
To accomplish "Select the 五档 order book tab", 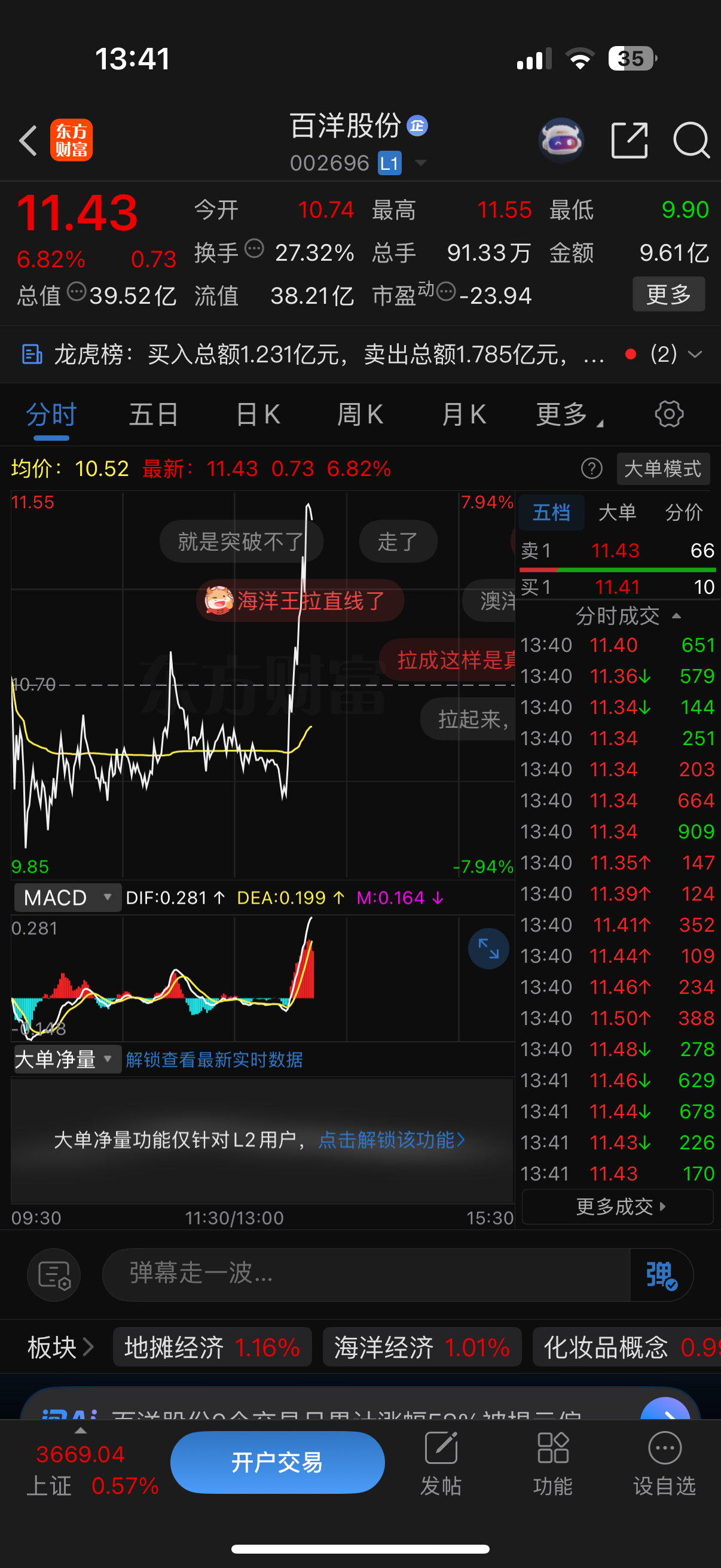I will tap(551, 513).
